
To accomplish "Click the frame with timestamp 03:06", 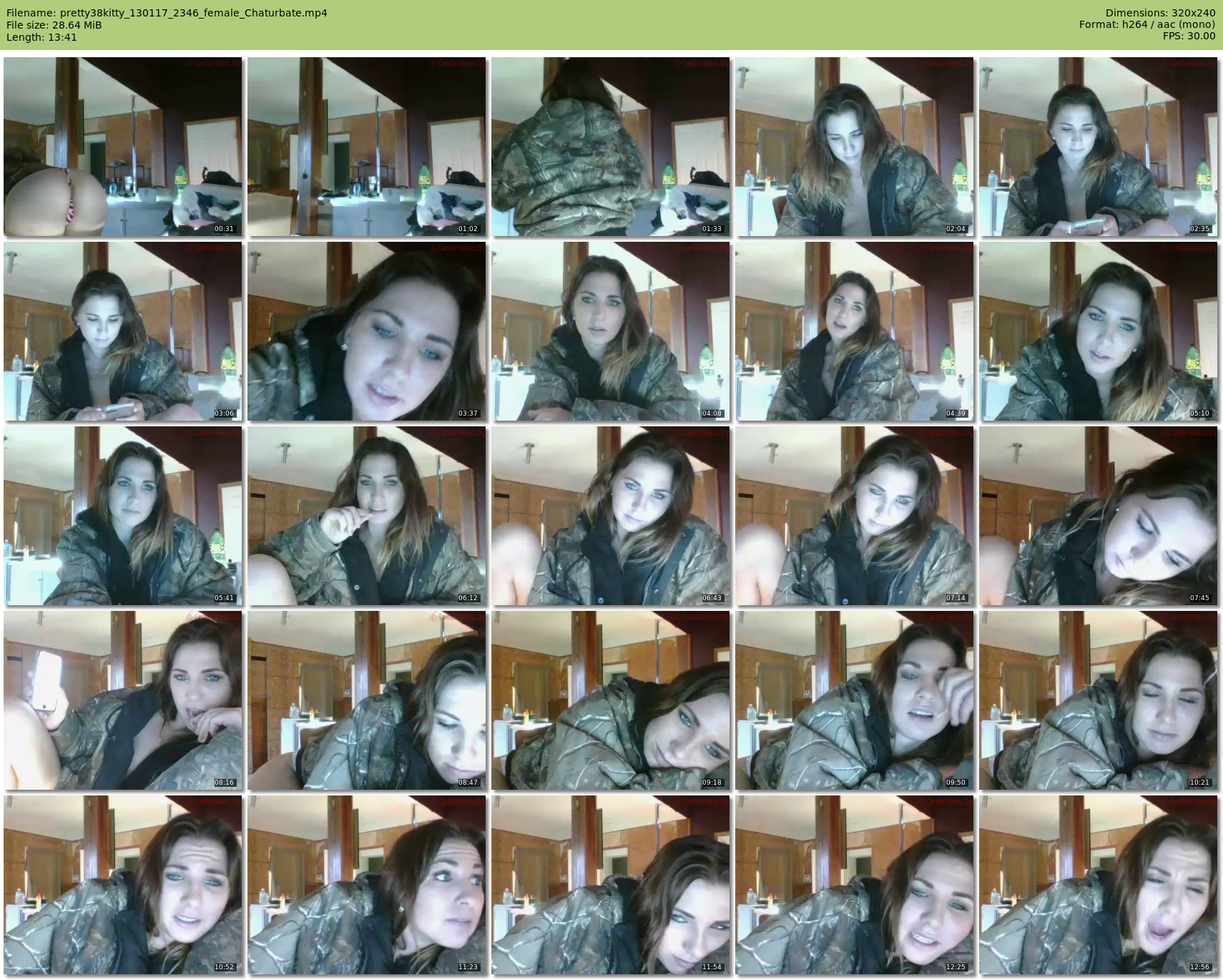I will coord(123,331).
